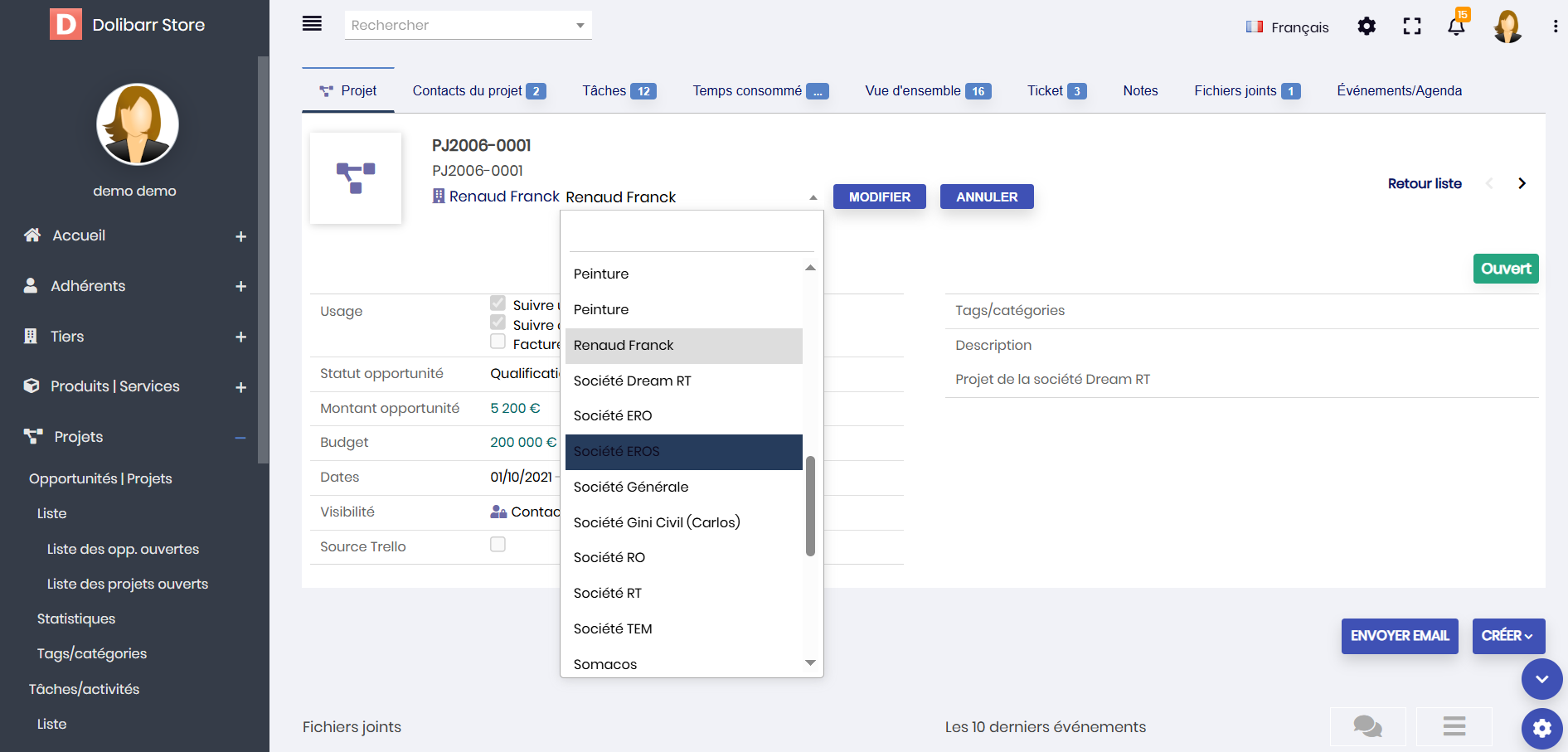The width and height of the screenshot is (1568, 752).
Task: Click the vertical three-dot menu icon
Action: click(x=1555, y=27)
